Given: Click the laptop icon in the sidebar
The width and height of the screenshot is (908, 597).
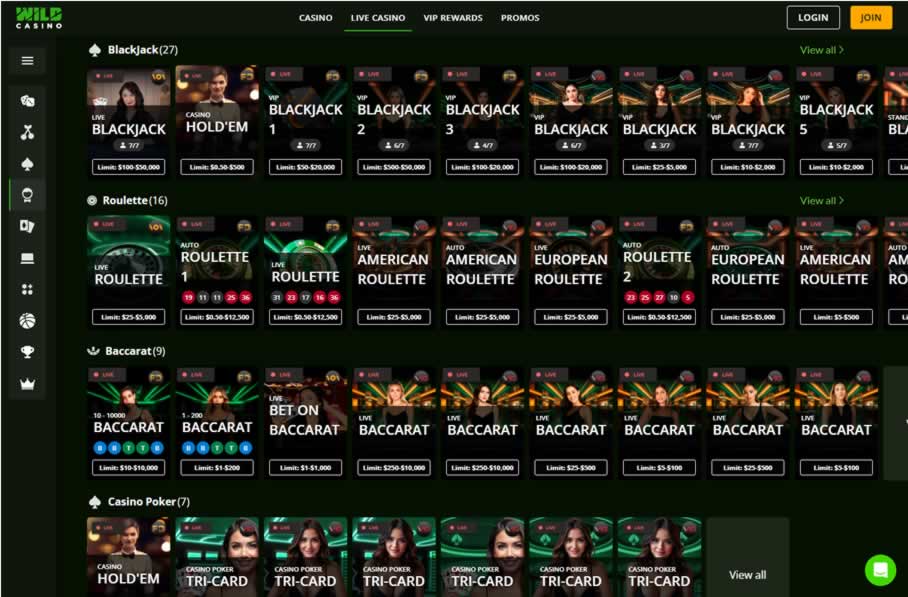Looking at the screenshot, I should pyautogui.click(x=27, y=258).
